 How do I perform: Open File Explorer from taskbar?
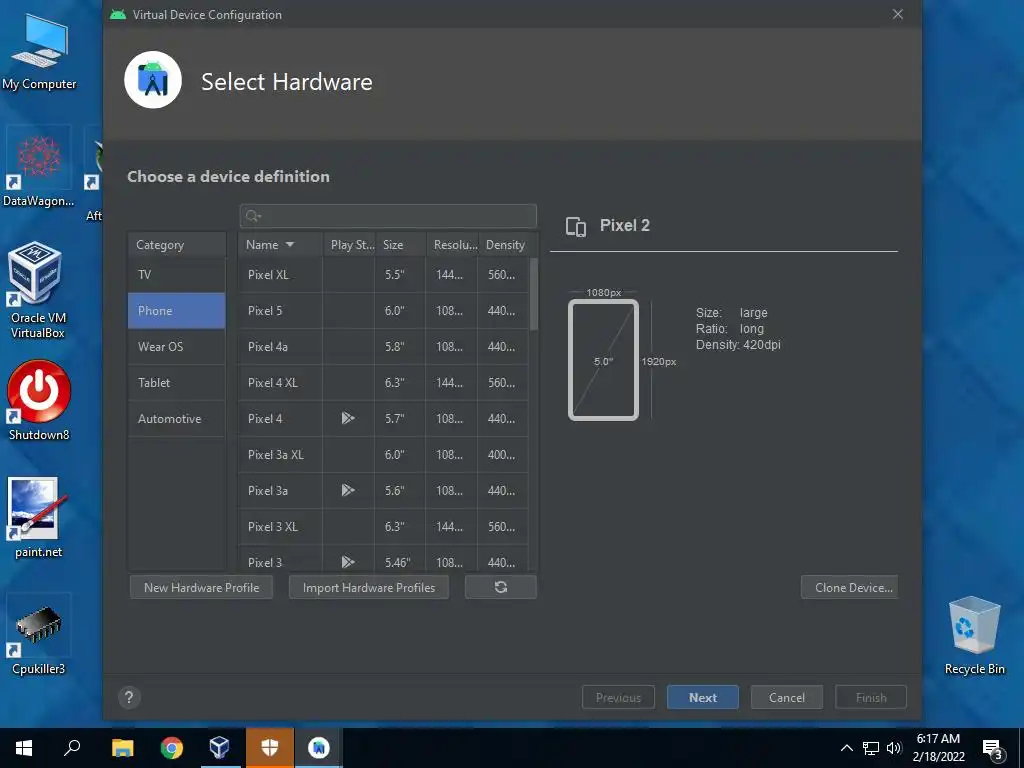click(122, 748)
